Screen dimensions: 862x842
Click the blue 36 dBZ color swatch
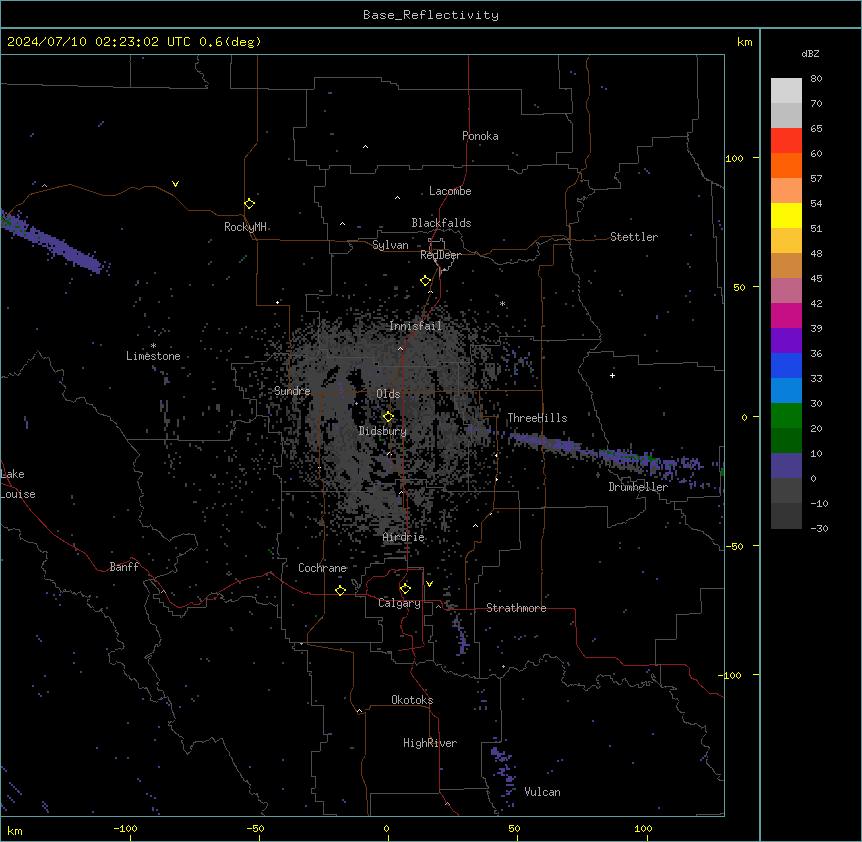click(x=786, y=365)
